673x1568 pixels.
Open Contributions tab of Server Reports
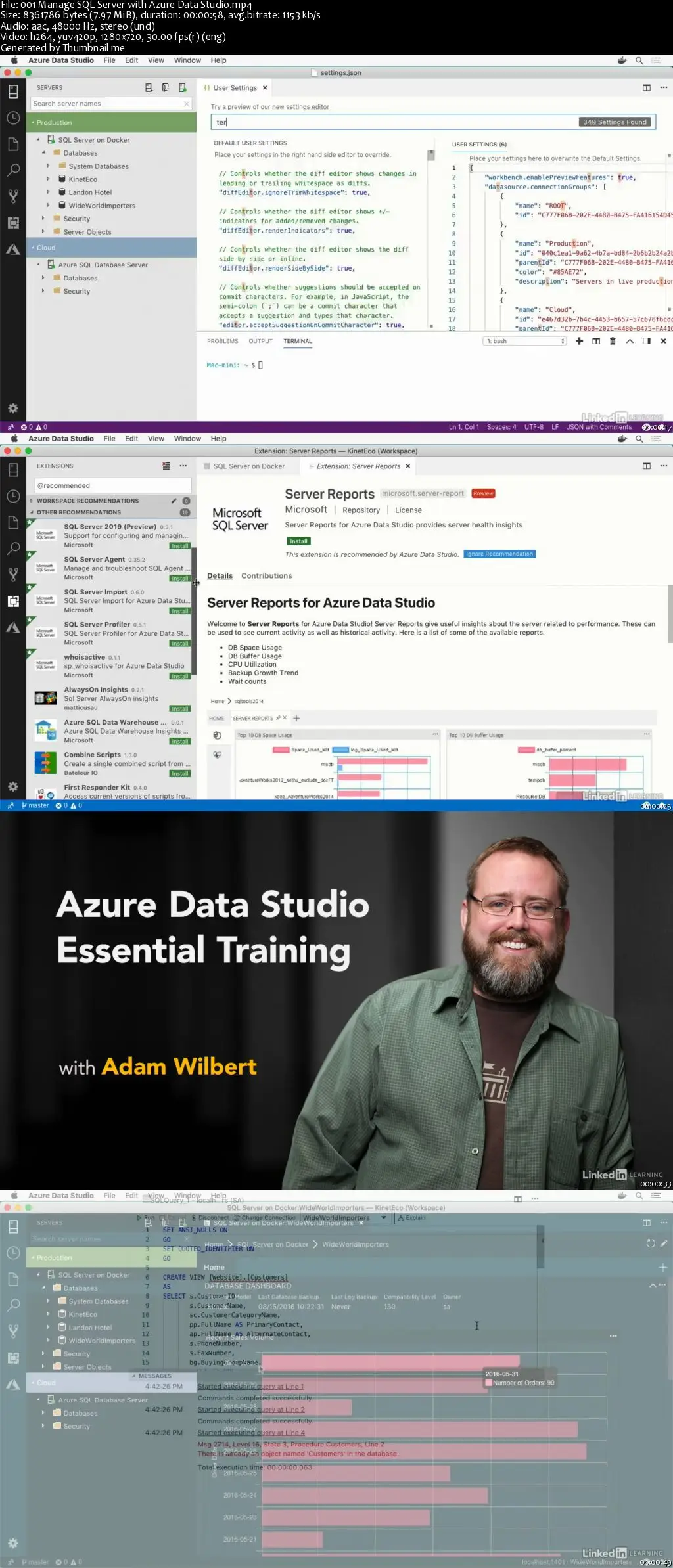coord(266,576)
